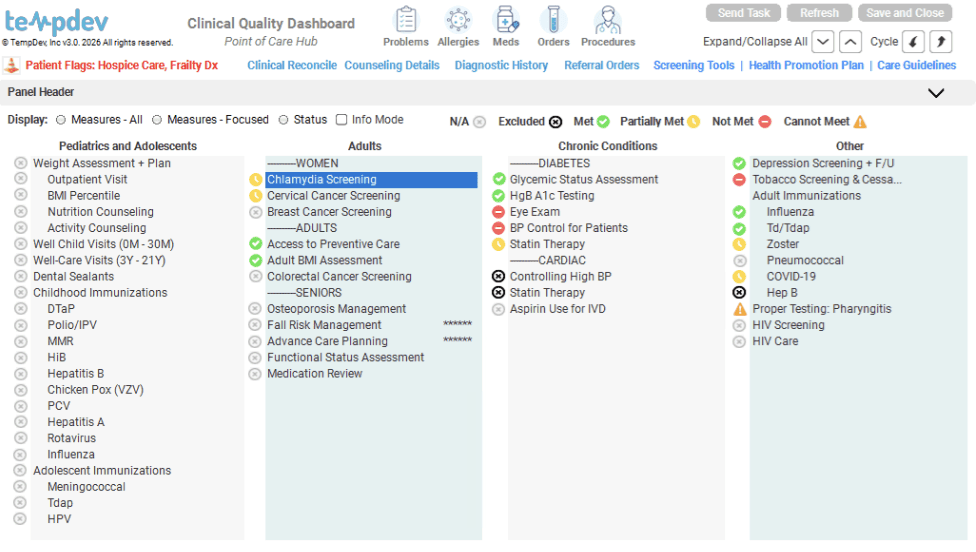Screen dimensions: 976x552
Task: Open the Allergies icon
Action: (458, 20)
